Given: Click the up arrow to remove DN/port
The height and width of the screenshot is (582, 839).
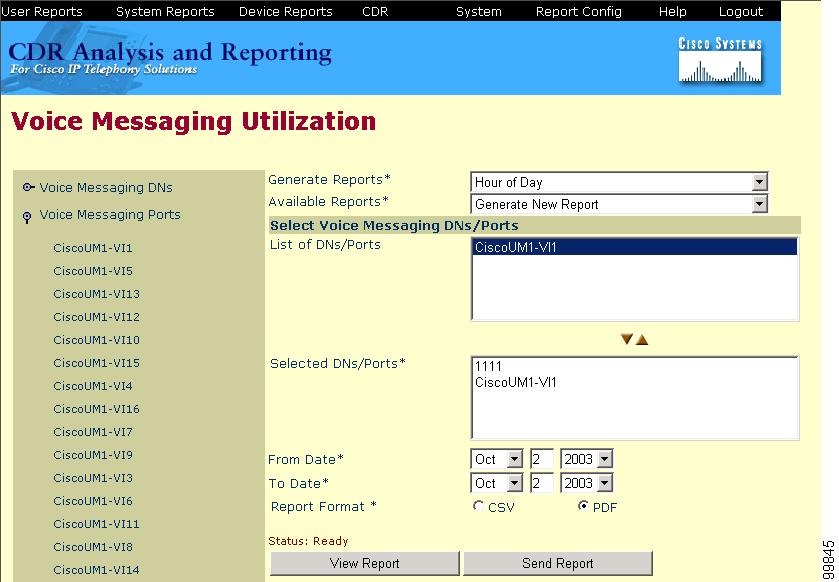Looking at the screenshot, I should [642, 340].
